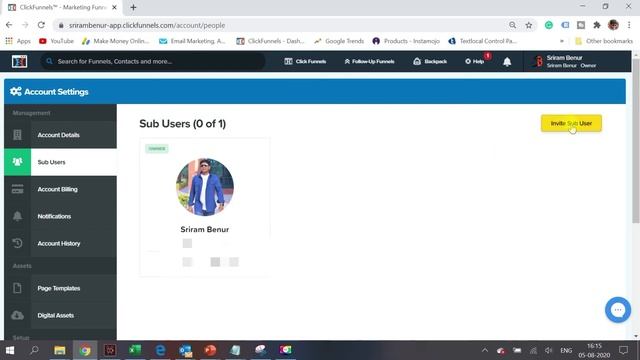Go back with the browser back arrow

click(9, 25)
